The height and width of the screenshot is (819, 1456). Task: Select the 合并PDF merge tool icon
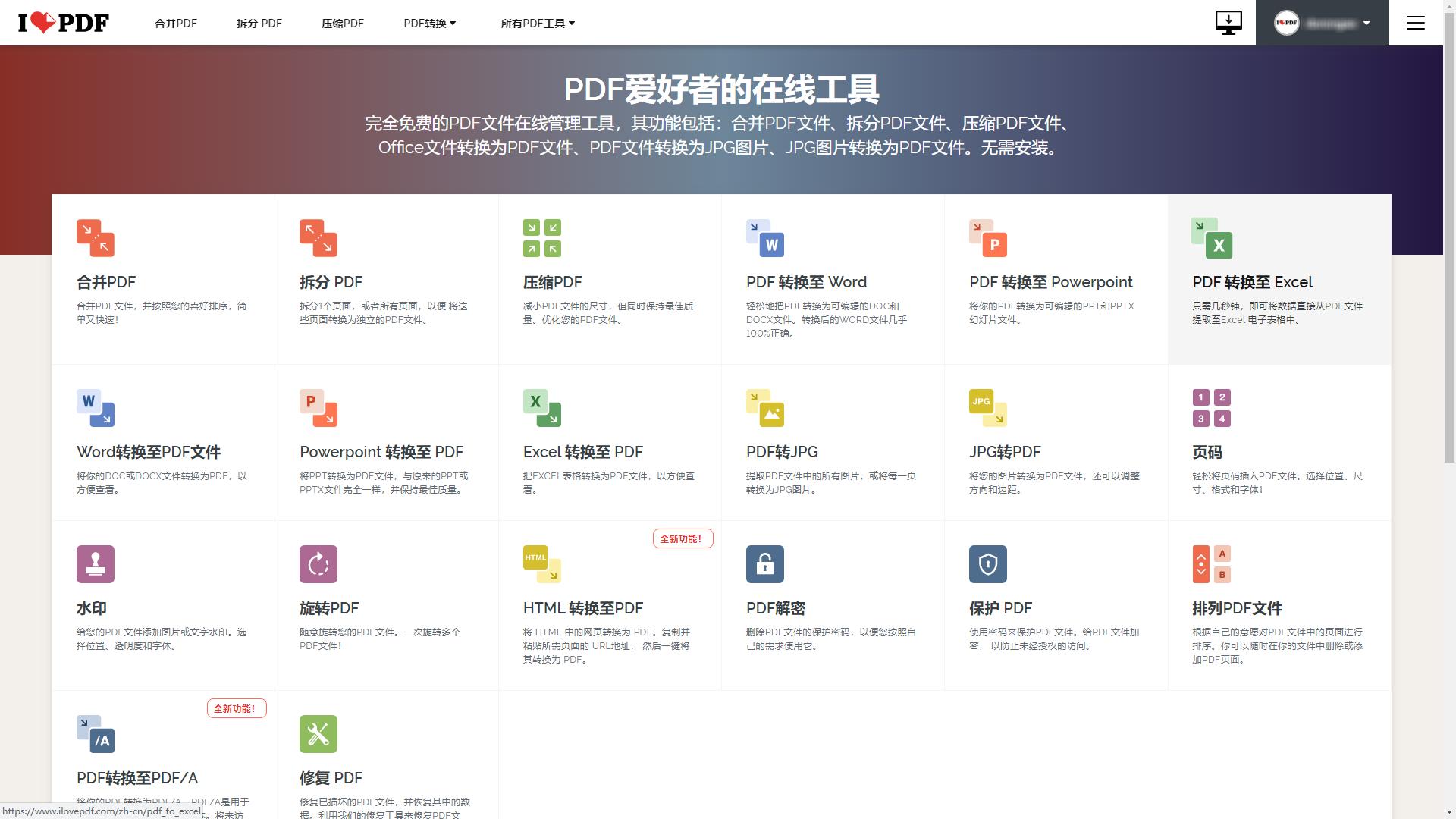(95, 237)
